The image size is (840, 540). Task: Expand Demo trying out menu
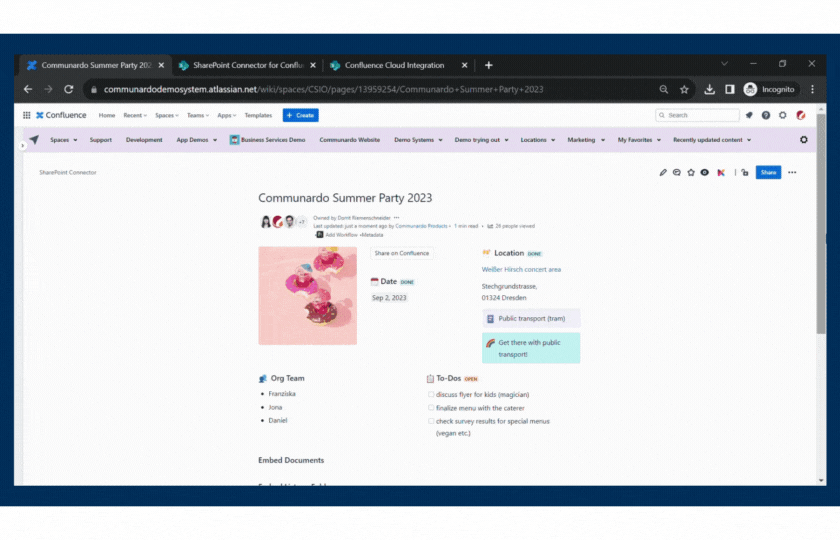[x=481, y=140]
